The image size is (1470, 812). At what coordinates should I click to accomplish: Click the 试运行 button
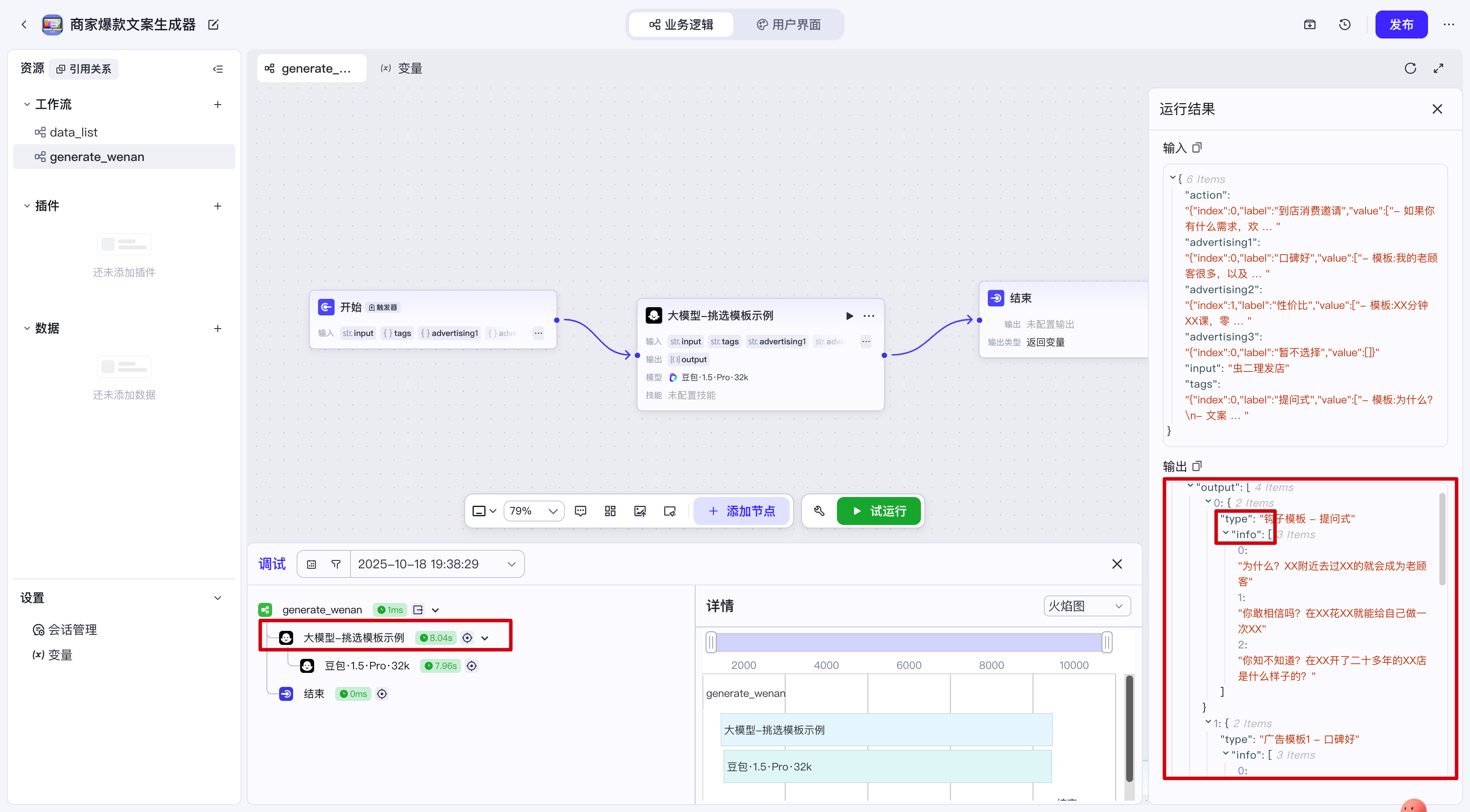tap(878, 511)
